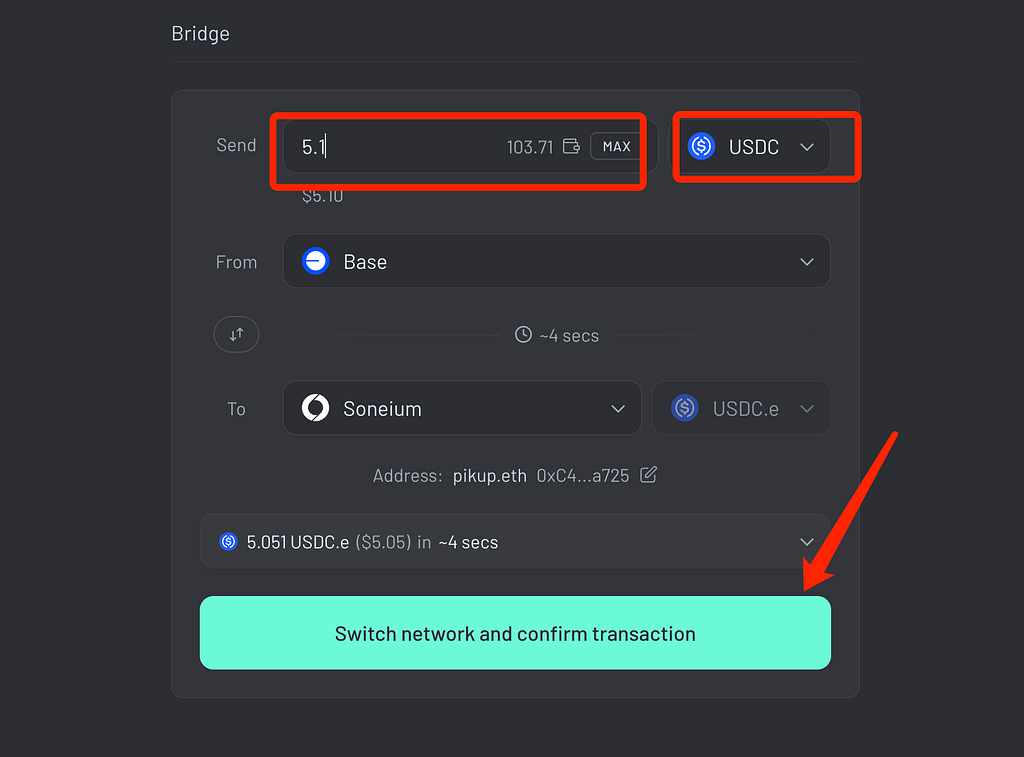Click the Base network logo

click(x=315, y=261)
